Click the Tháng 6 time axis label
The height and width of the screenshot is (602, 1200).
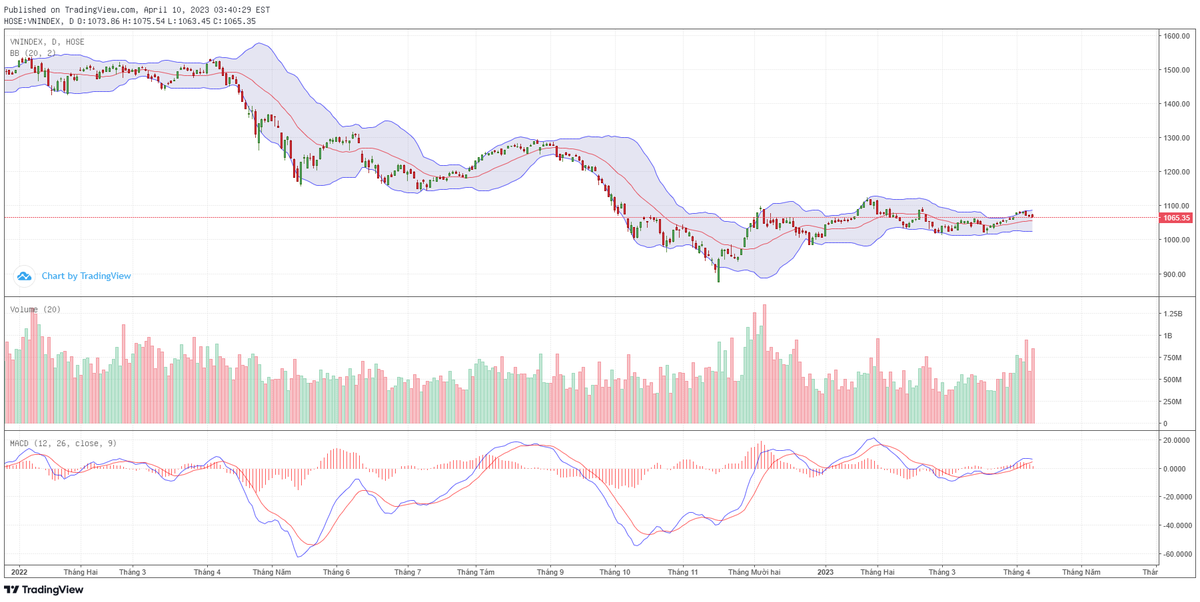336,572
